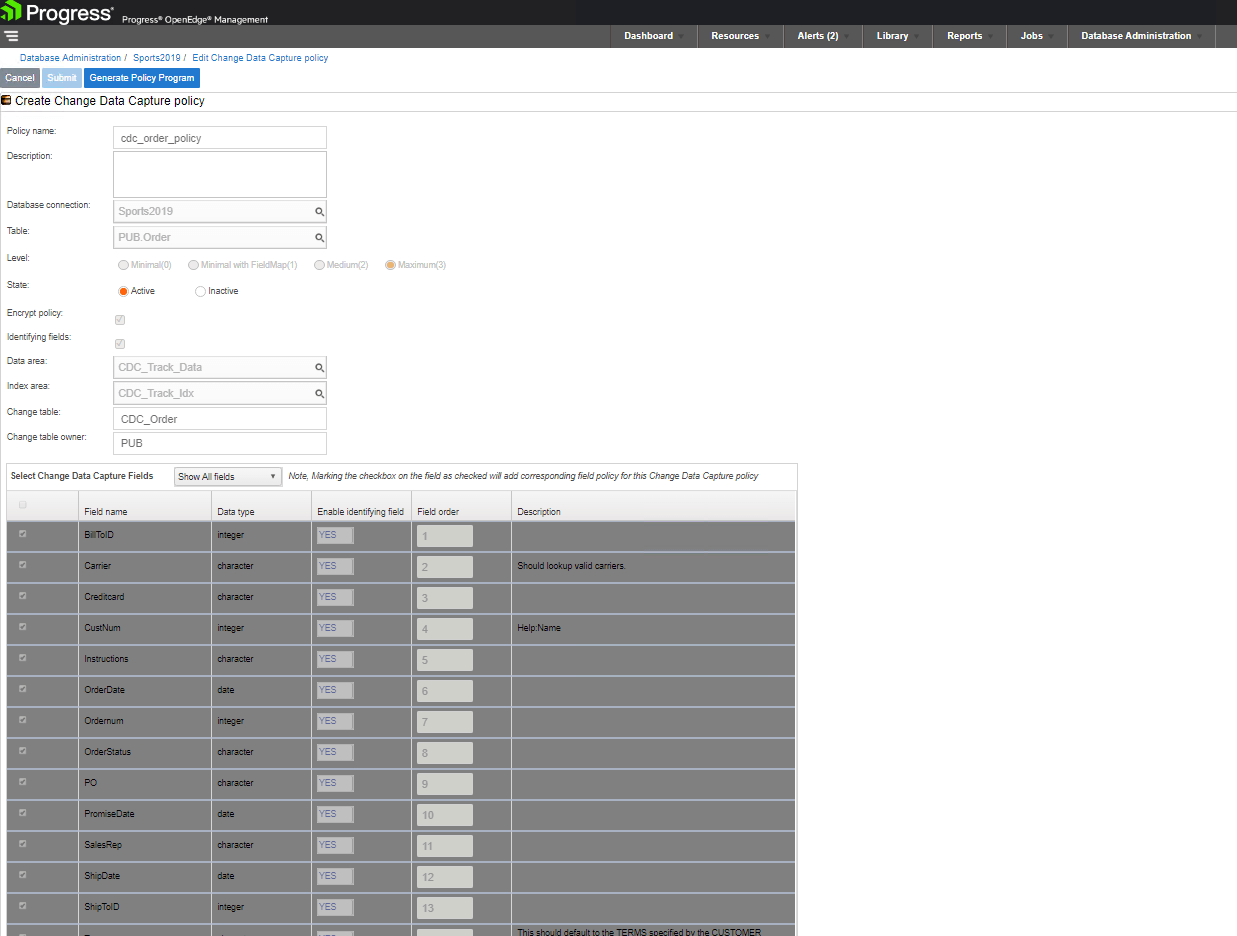Open the Show All fields dropdown
The height and width of the screenshot is (936, 1237).
(227, 477)
